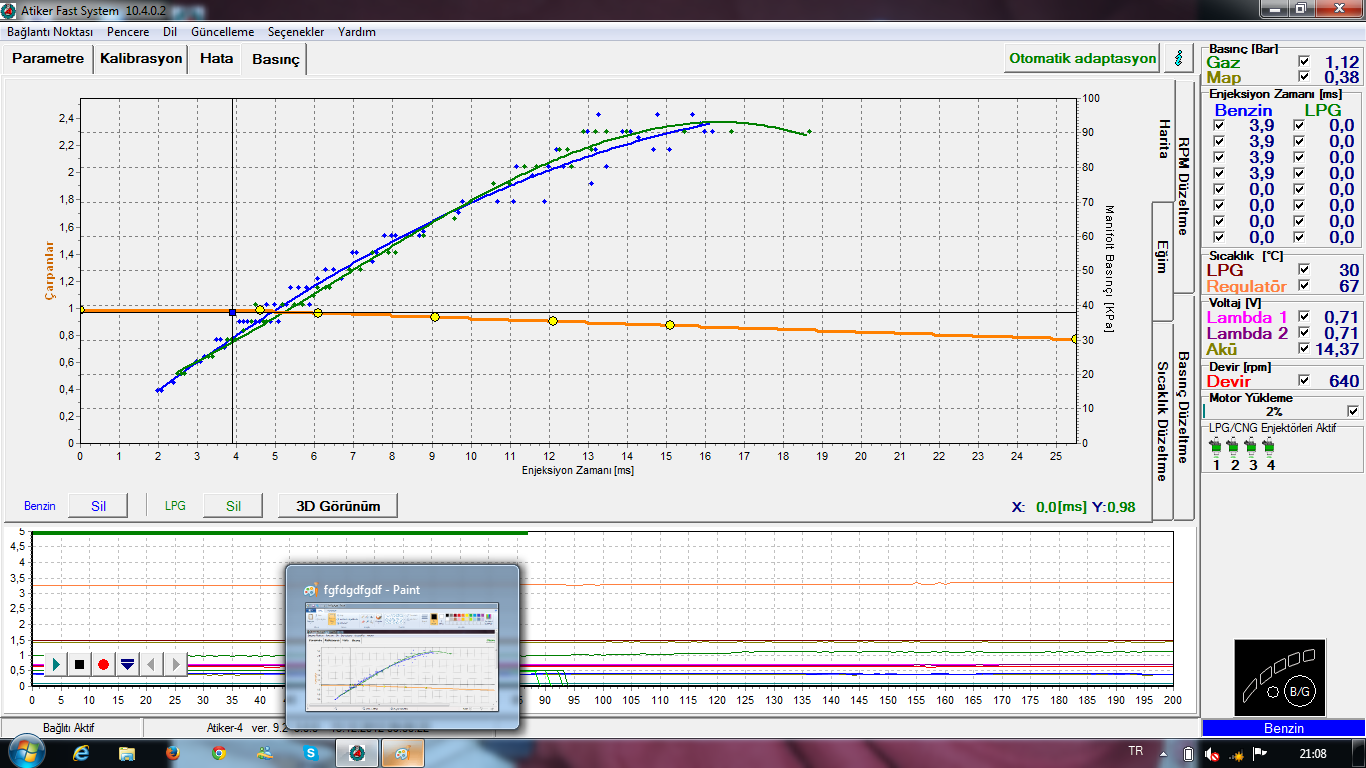Show hidden system tray icons

click(x=1164, y=753)
